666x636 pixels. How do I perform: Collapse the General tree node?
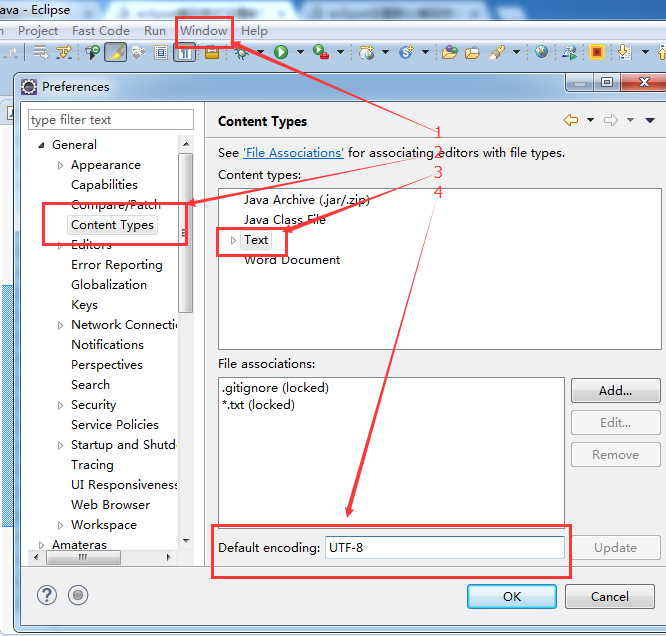pos(41,145)
